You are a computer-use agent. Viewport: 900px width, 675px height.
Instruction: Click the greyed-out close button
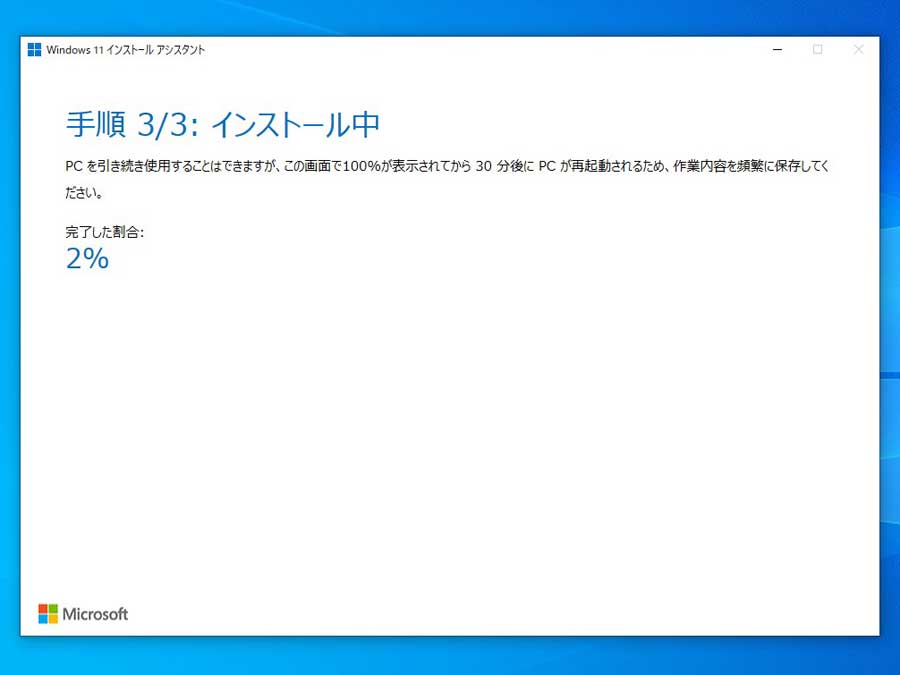(858, 50)
